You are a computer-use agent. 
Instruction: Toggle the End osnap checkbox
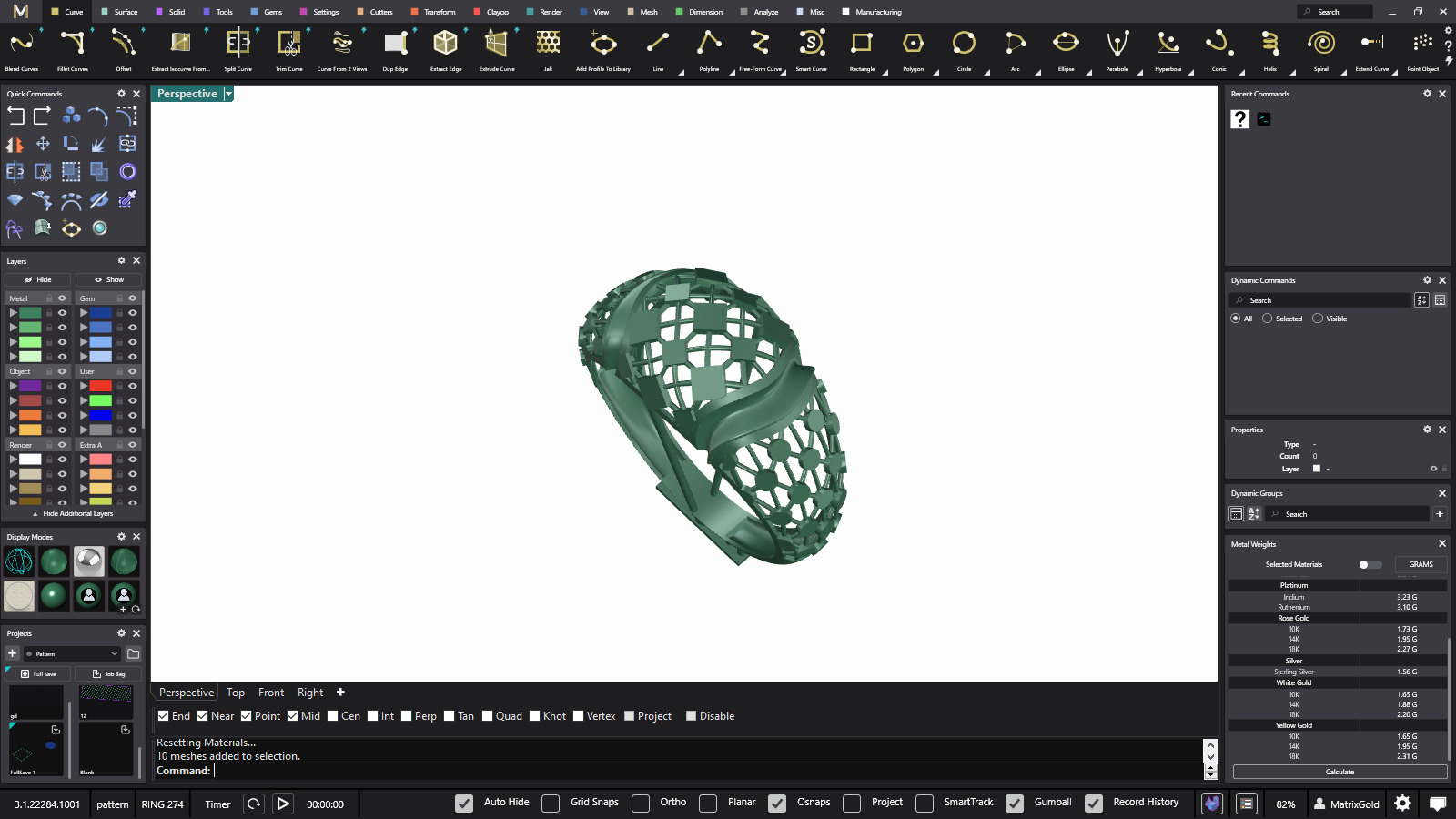164,716
